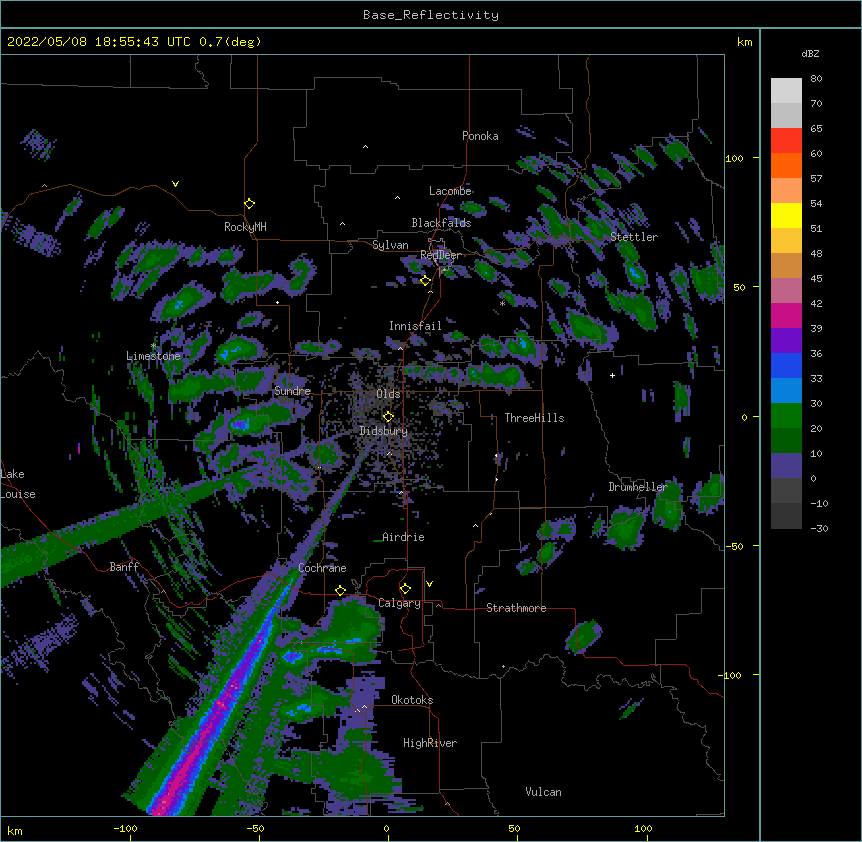The image size is (862, 842).
Task: Click the Cochrane label
Action: (322, 568)
